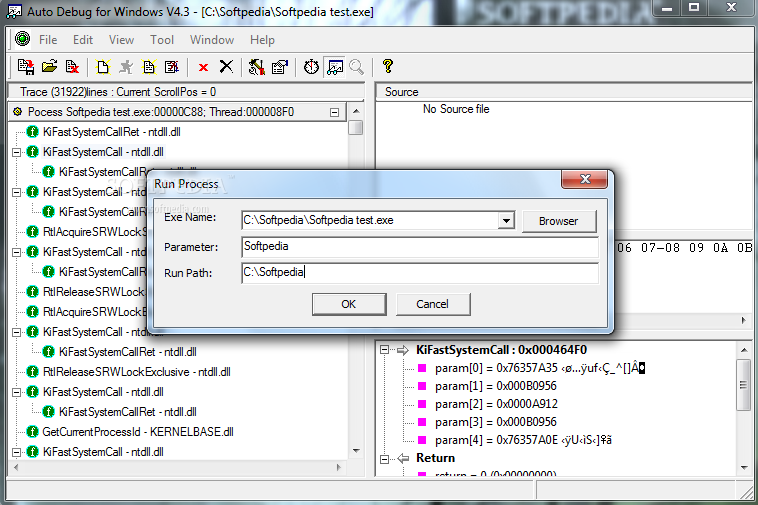The height and width of the screenshot is (505, 758).
Task: Click the document with checkmark toolbar icon
Action: coord(172,67)
